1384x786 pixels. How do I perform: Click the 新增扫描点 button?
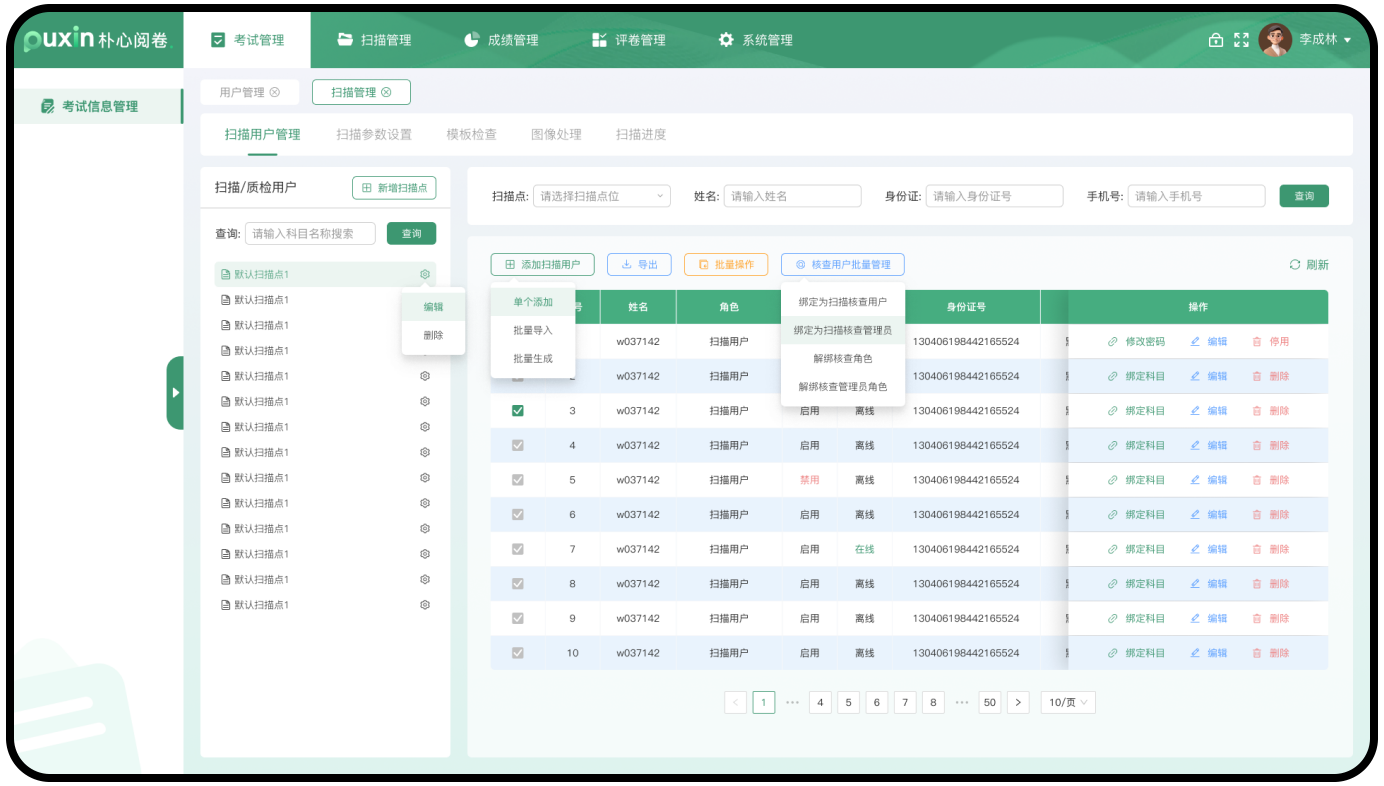tap(394, 187)
